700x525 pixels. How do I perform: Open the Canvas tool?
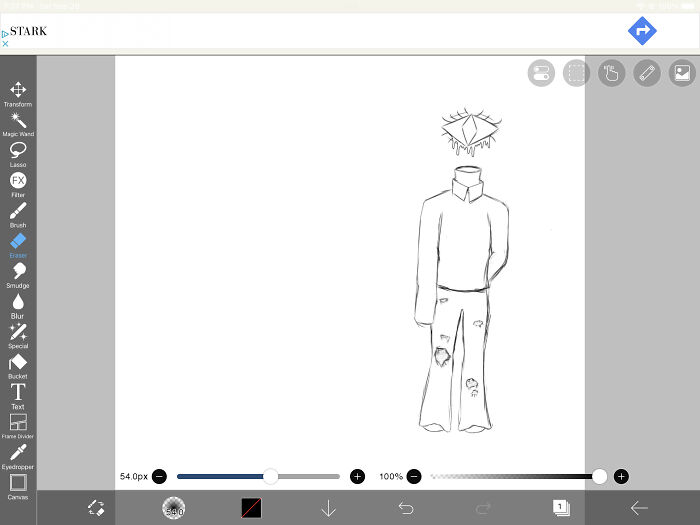18,487
